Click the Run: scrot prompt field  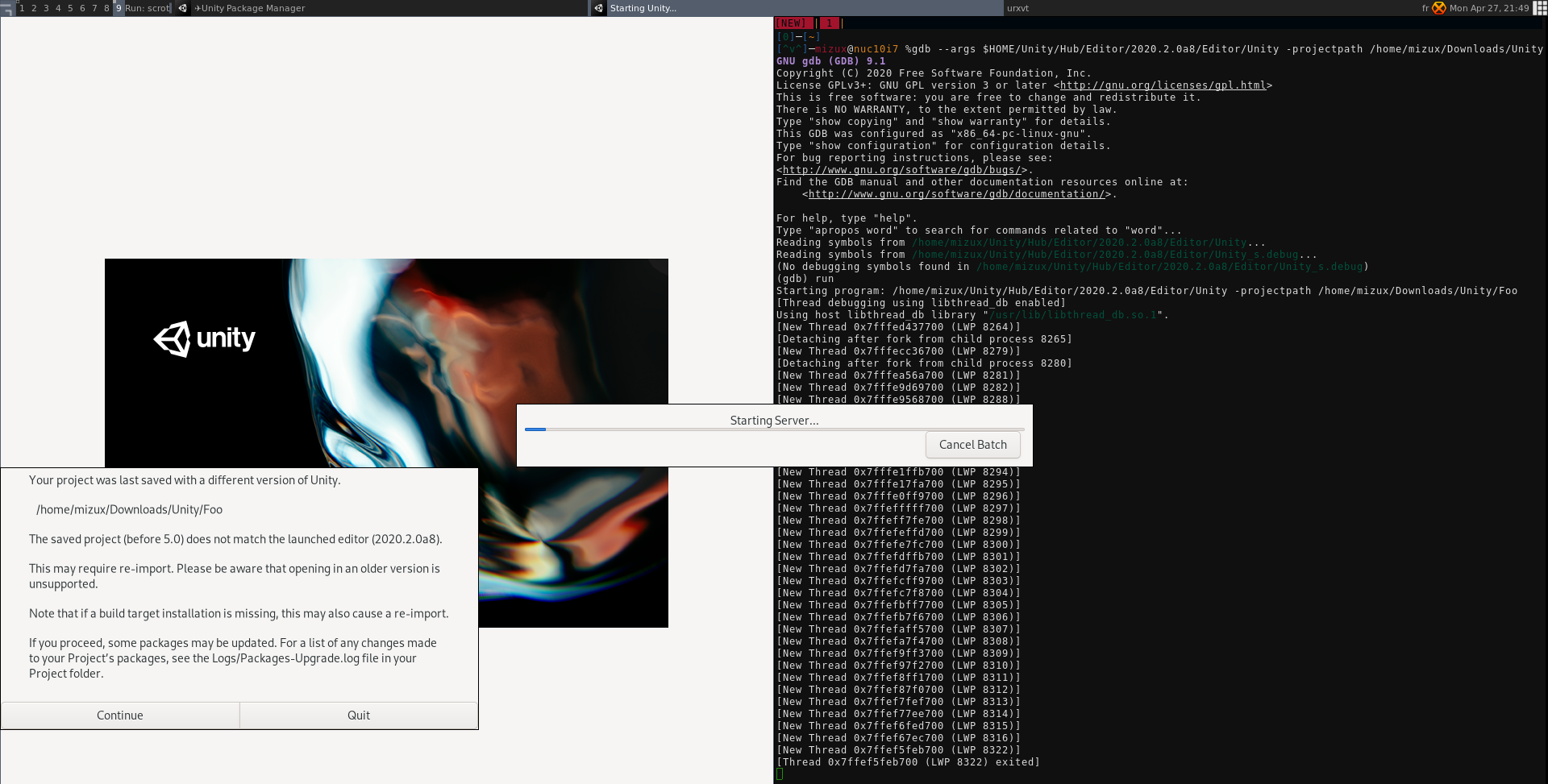click(148, 8)
